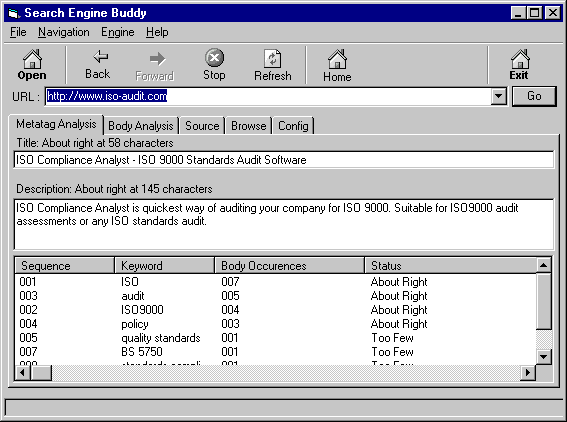The image size is (567, 422).
Task: Expand the URL history dropdown
Action: (499, 96)
